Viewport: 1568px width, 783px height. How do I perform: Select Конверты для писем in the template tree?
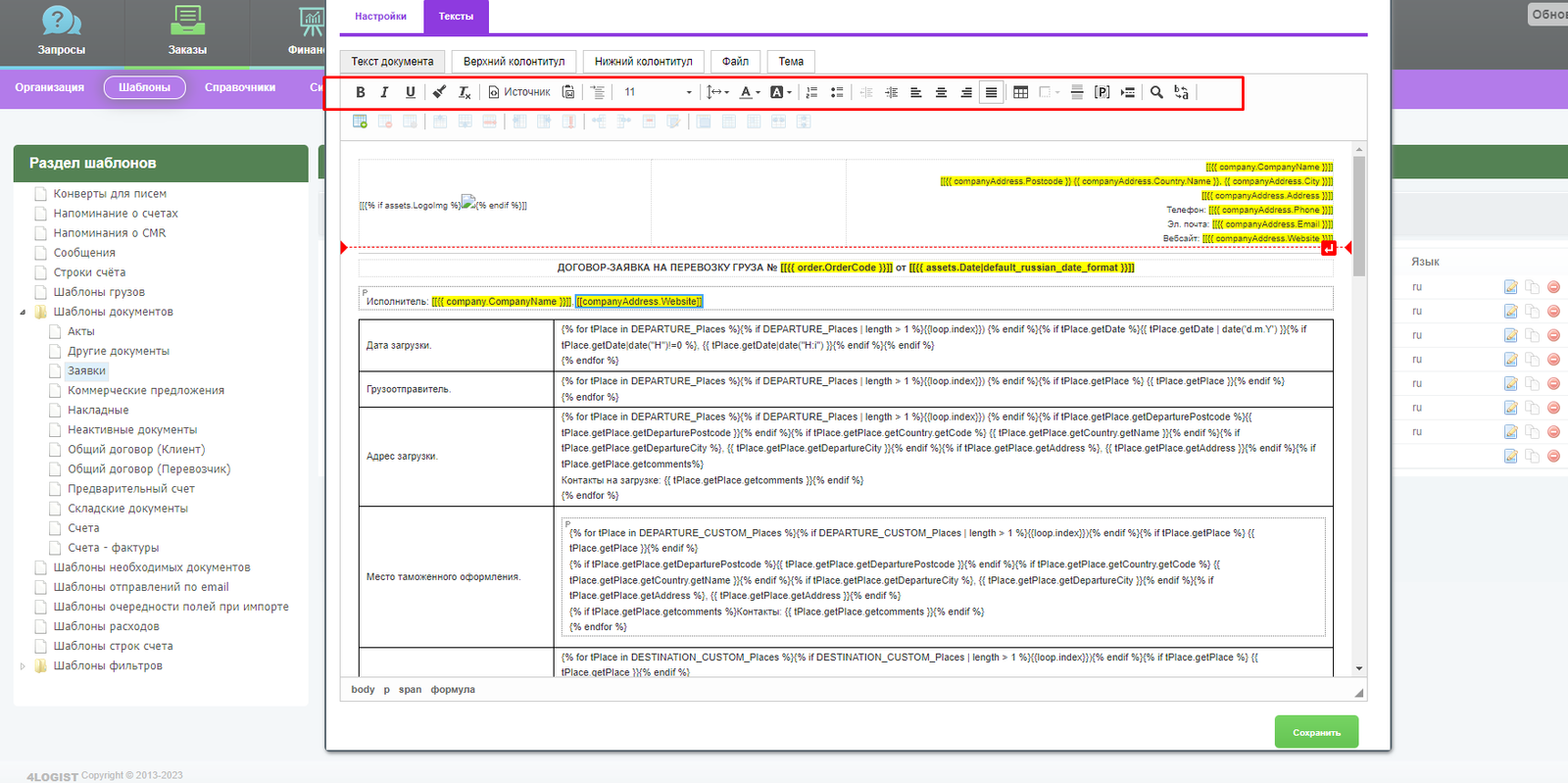coord(110,194)
